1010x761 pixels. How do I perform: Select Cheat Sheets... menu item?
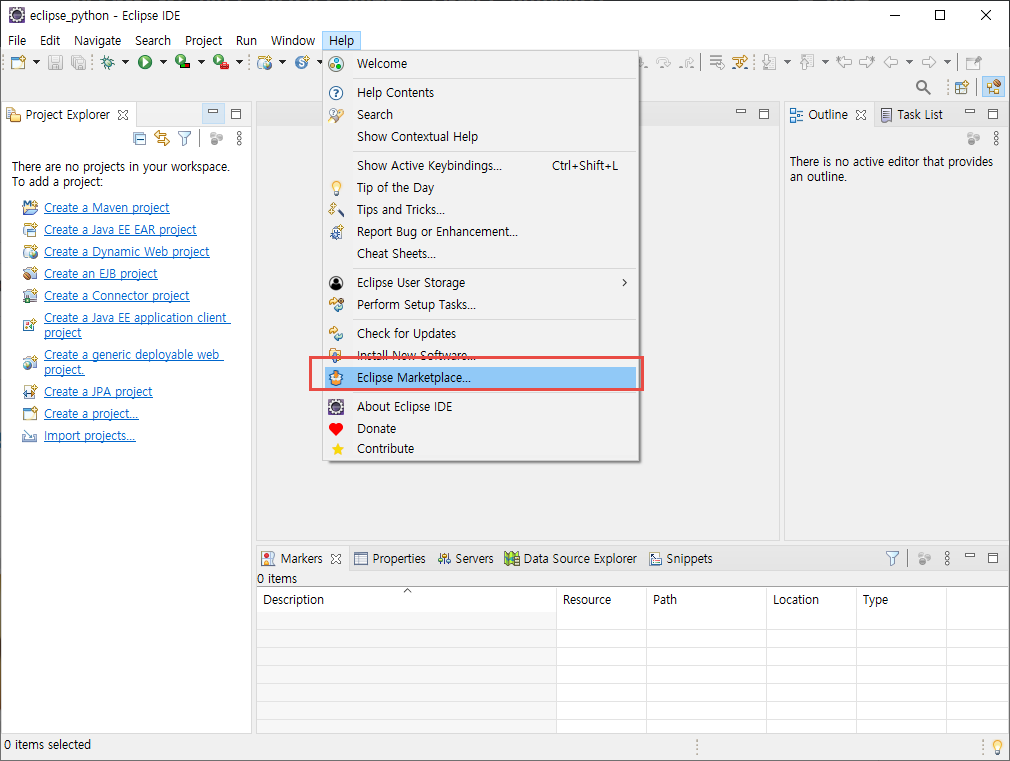pyautogui.click(x=481, y=253)
